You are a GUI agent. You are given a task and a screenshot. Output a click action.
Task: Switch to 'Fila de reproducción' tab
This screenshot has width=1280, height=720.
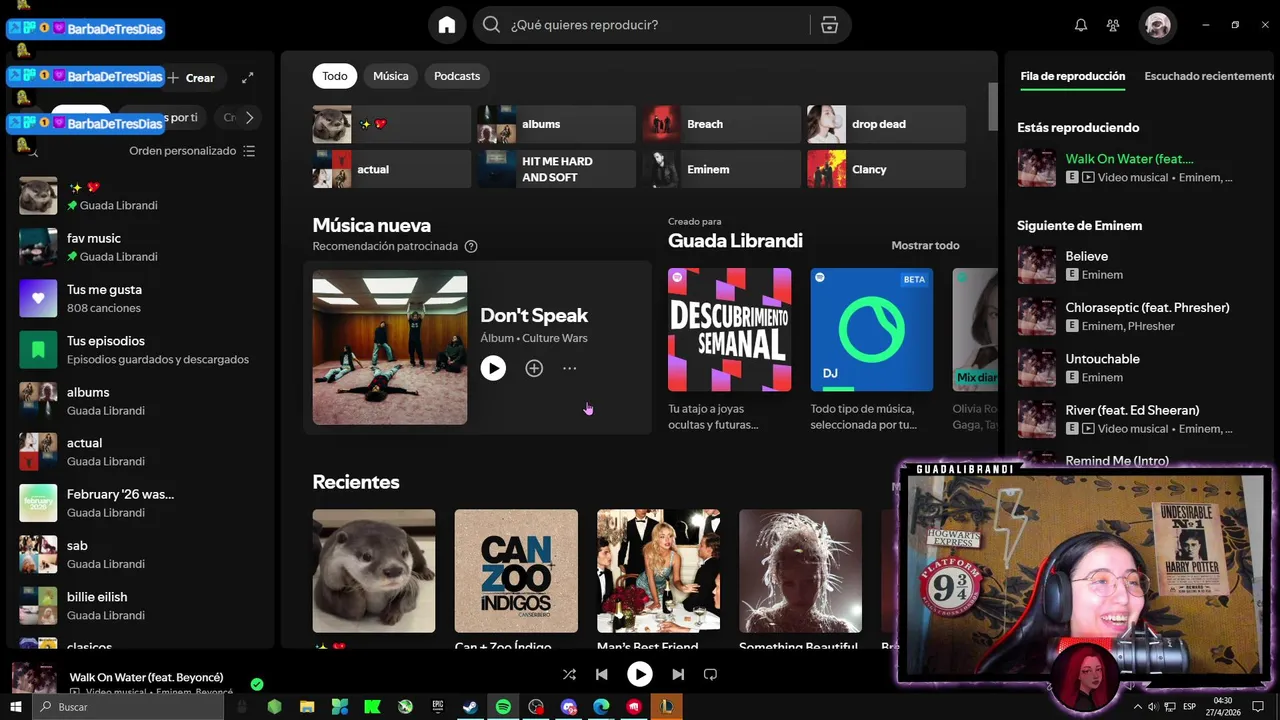1073,76
